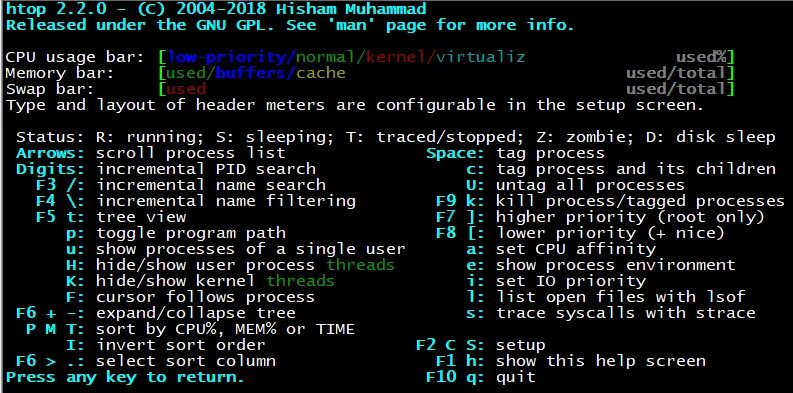The image size is (793, 393).
Task: Click 'F9 k:' key label
Action: pyautogui.click(x=460, y=201)
